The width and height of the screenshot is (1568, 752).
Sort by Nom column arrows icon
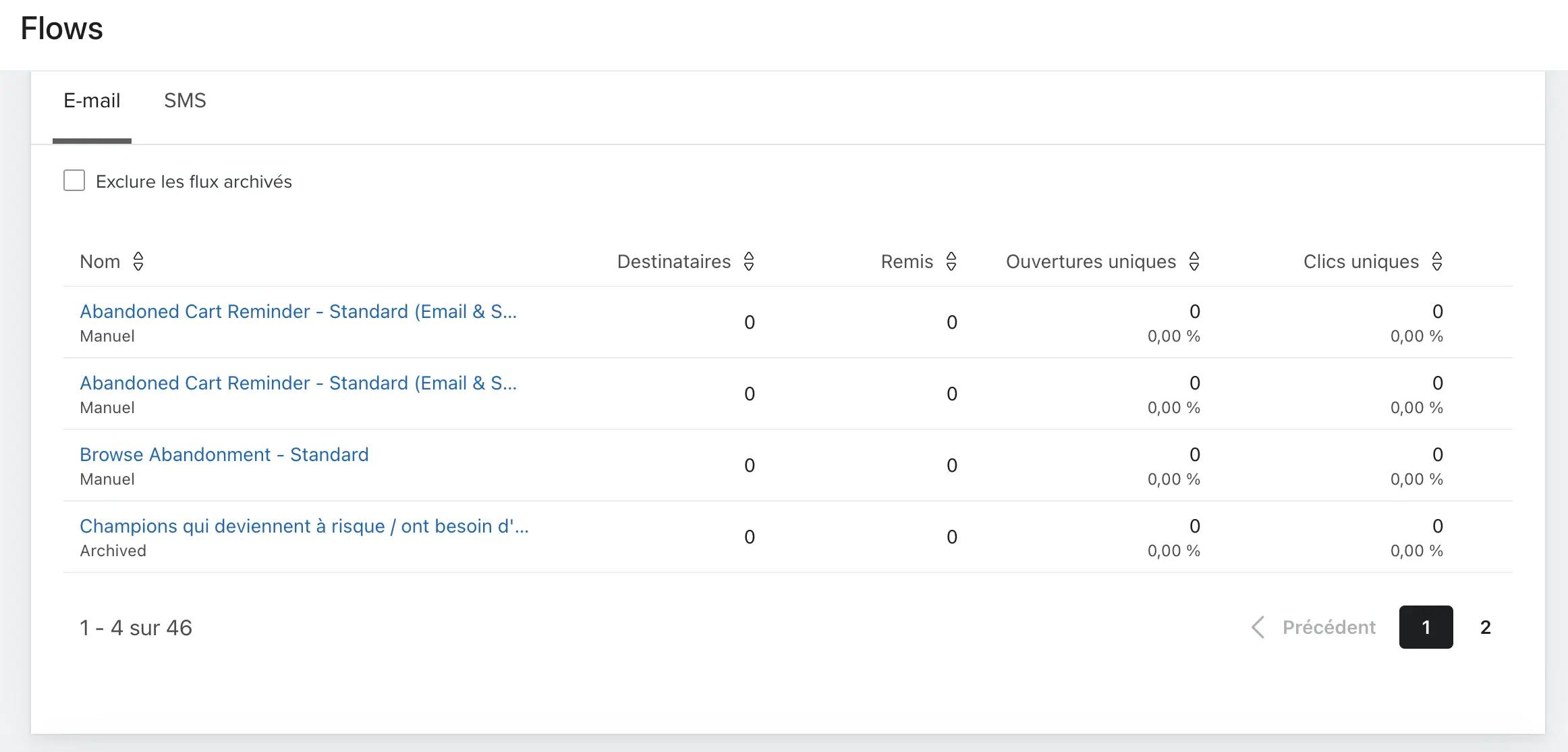pos(138,261)
